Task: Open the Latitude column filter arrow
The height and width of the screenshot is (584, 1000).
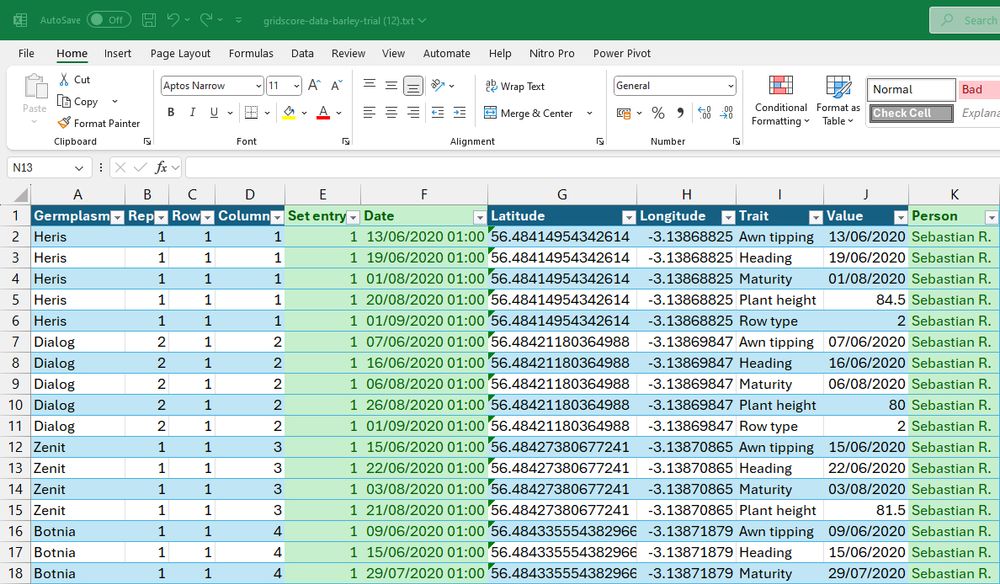Action: tap(628, 217)
